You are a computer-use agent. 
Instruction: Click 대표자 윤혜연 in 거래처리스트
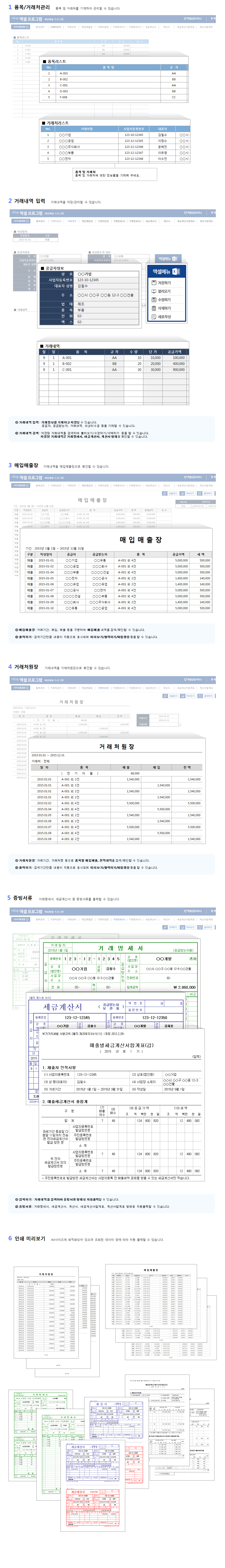click(162, 147)
